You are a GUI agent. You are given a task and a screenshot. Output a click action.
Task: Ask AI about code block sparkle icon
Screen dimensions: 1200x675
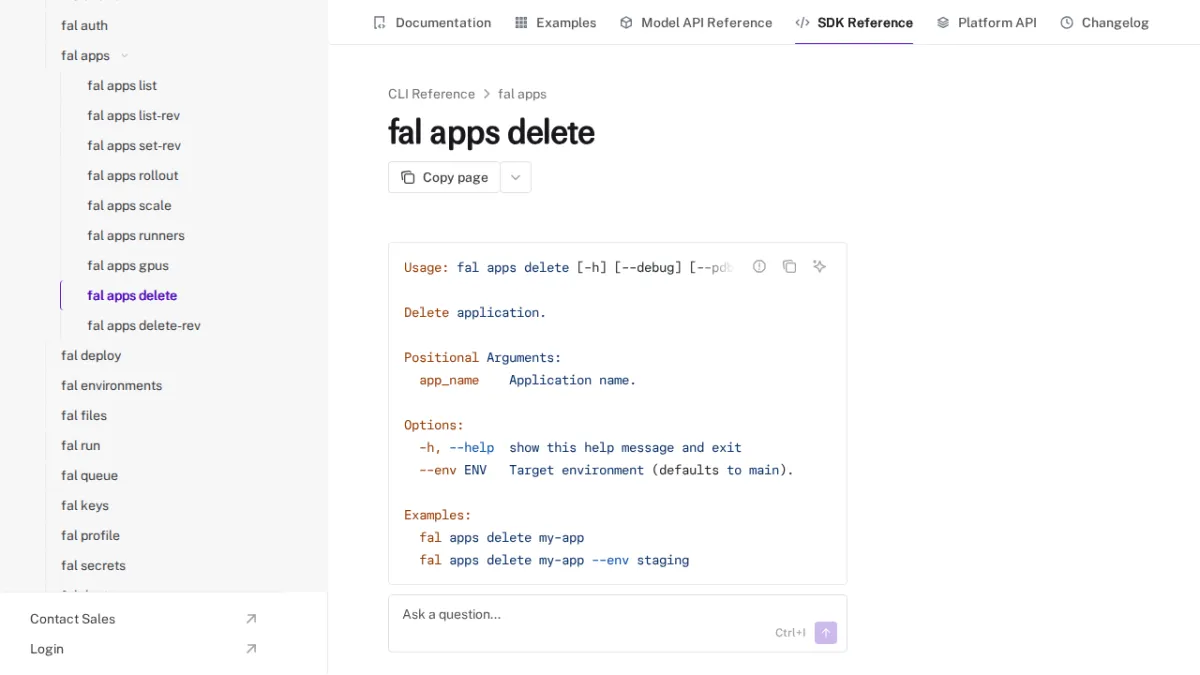[x=820, y=266]
